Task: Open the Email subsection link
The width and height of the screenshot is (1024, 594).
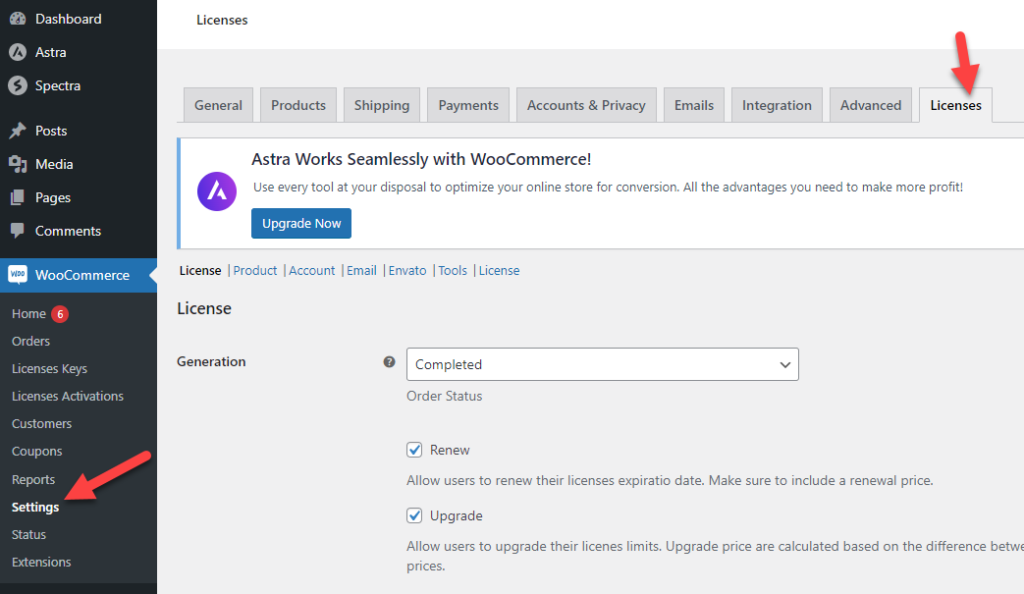Action: [361, 270]
